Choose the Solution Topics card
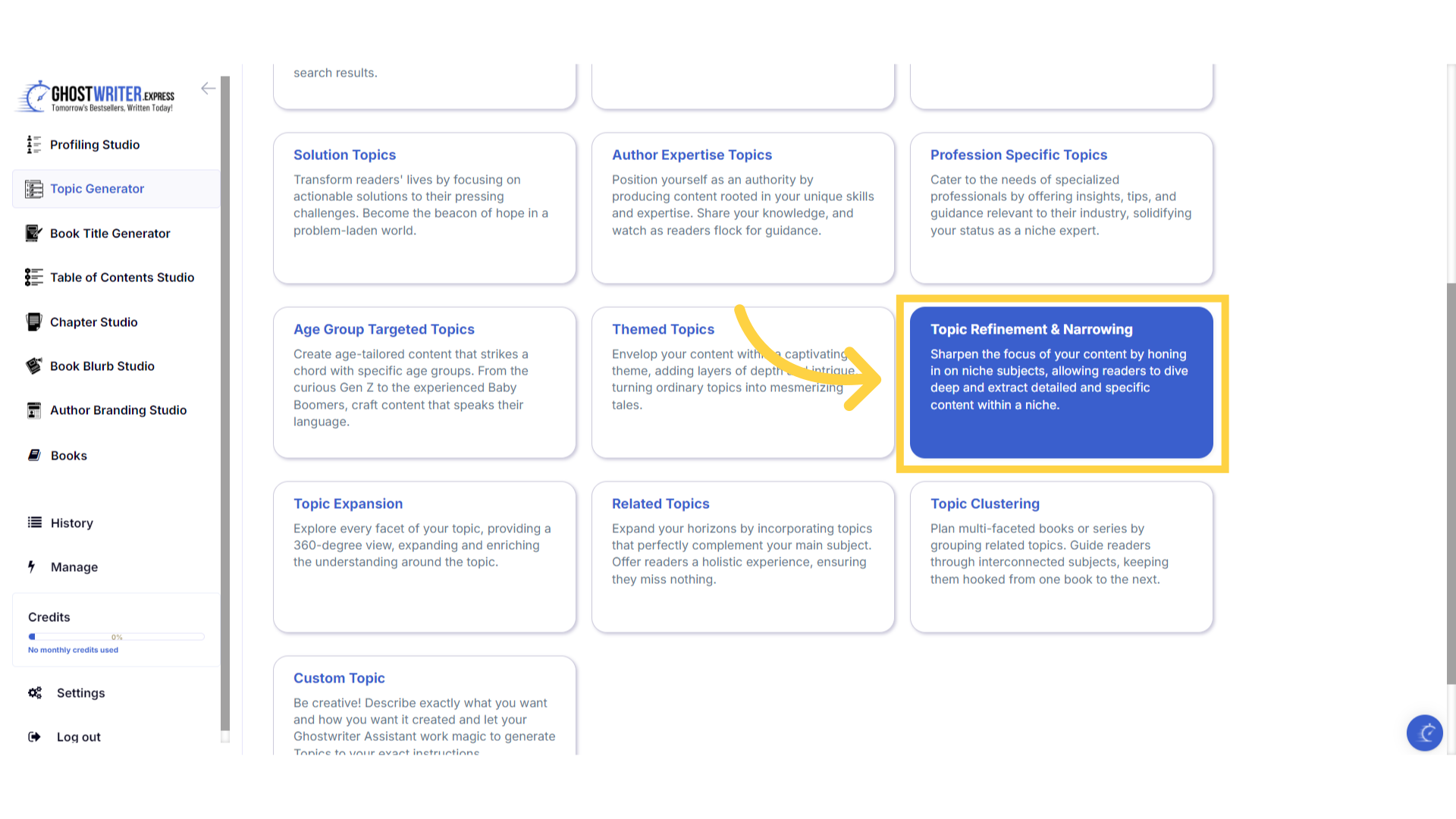 (x=424, y=208)
